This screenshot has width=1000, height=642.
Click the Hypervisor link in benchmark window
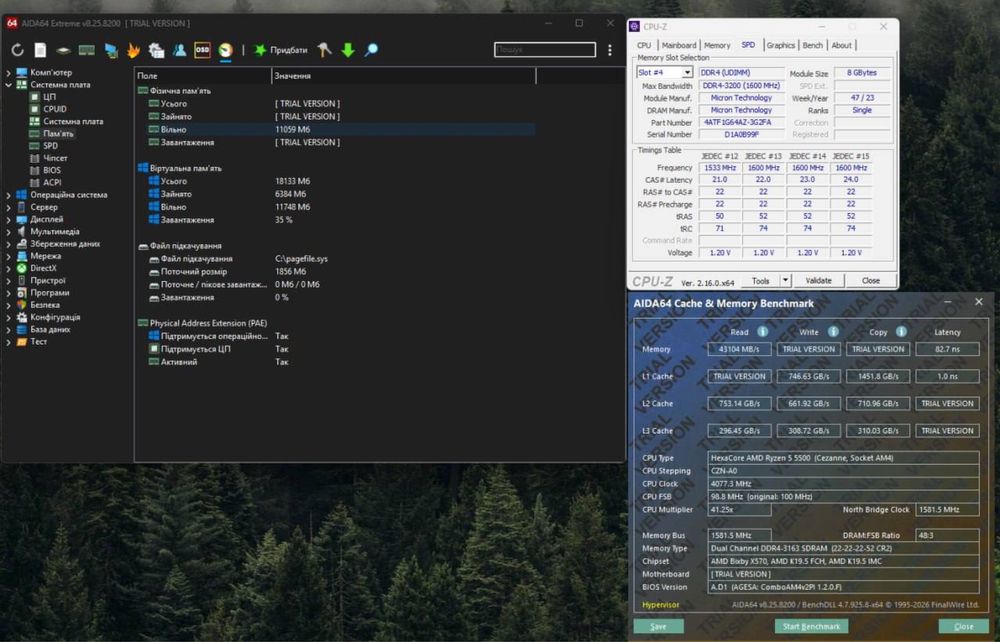tap(661, 604)
